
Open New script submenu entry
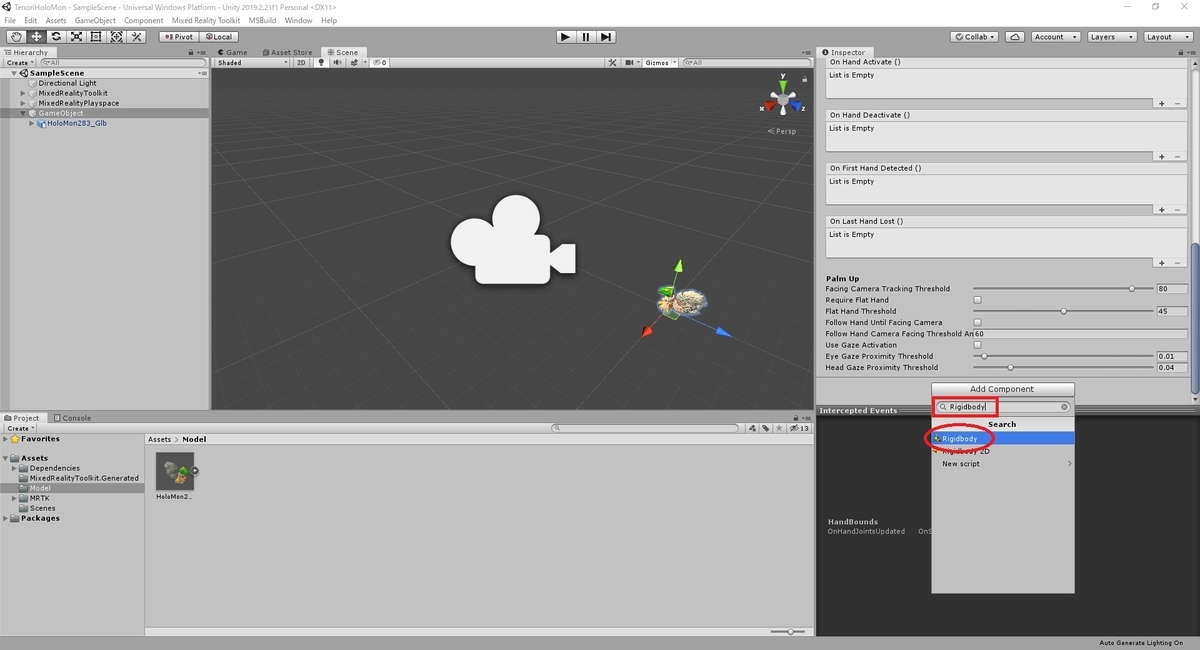[x=1002, y=464]
